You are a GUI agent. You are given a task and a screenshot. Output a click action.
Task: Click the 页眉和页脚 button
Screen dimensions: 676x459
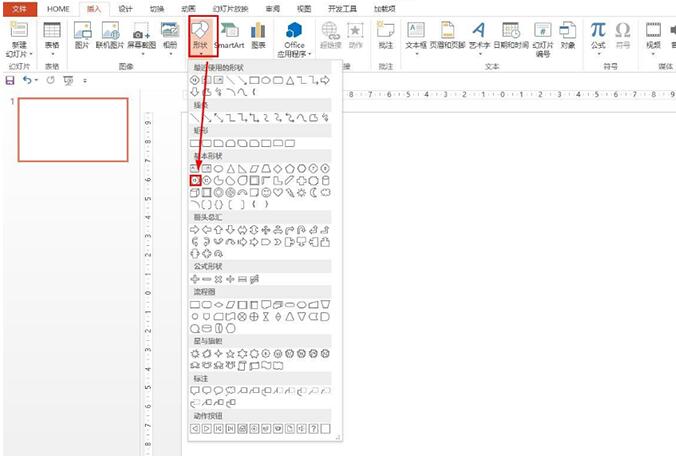point(447,36)
